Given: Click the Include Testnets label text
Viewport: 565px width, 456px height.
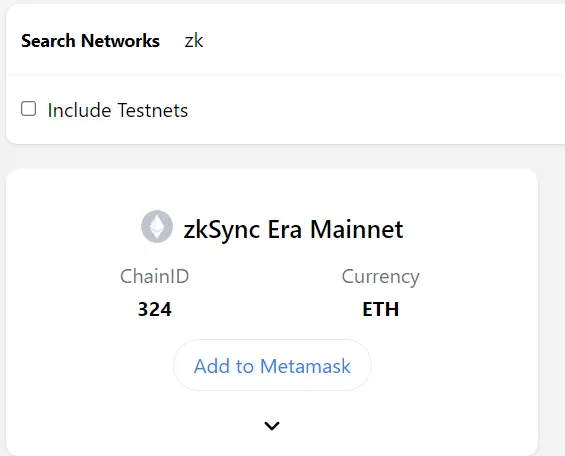Looking at the screenshot, I should coord(117,110).
